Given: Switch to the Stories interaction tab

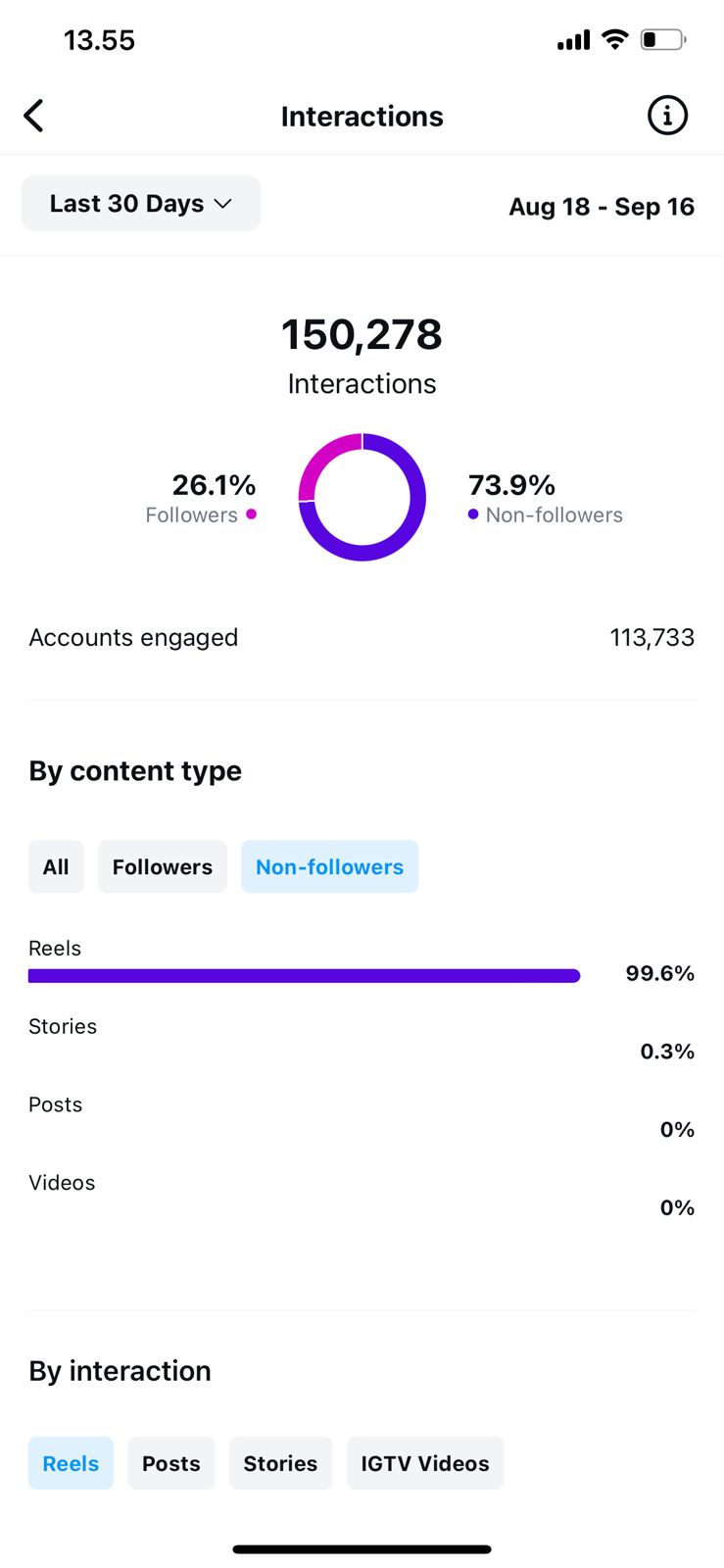Looking at the screenshot, I should [x=280, y=1463].
